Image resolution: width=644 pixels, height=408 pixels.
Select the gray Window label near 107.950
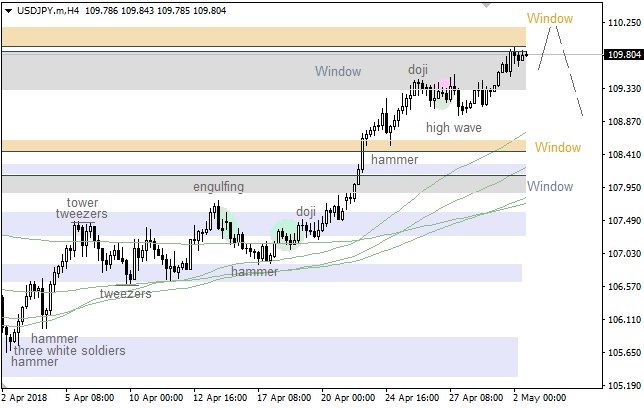550,186
